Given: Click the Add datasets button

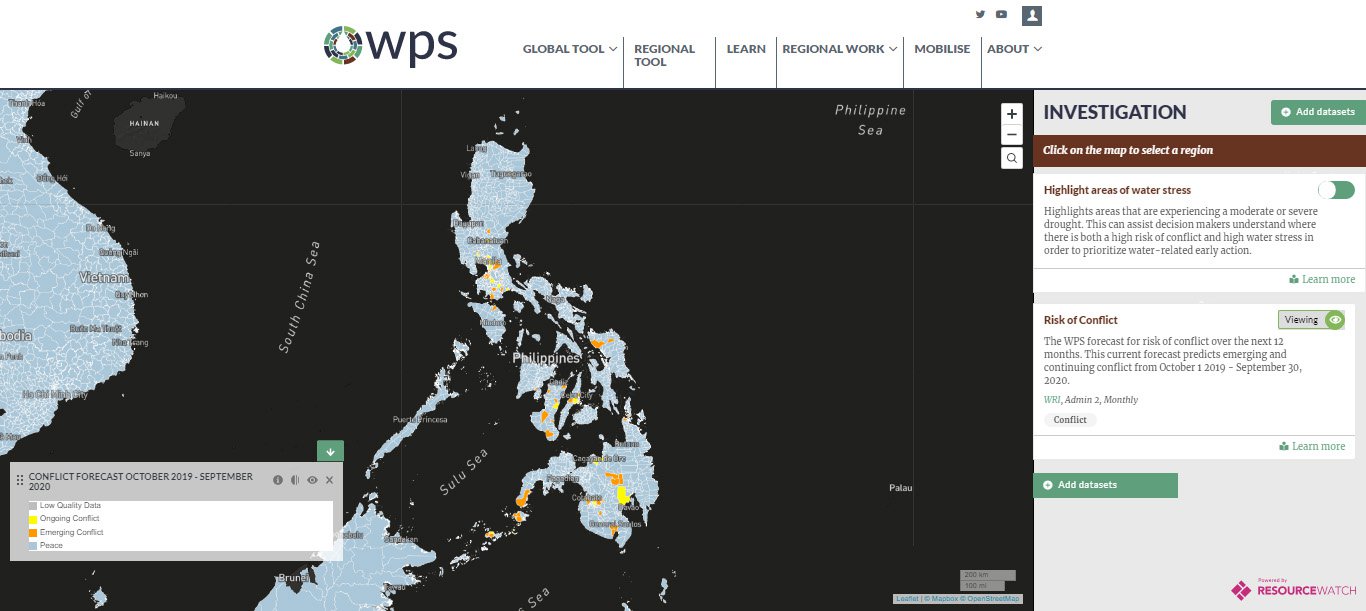Looking at the screenshot, I should coord(1317,112).
